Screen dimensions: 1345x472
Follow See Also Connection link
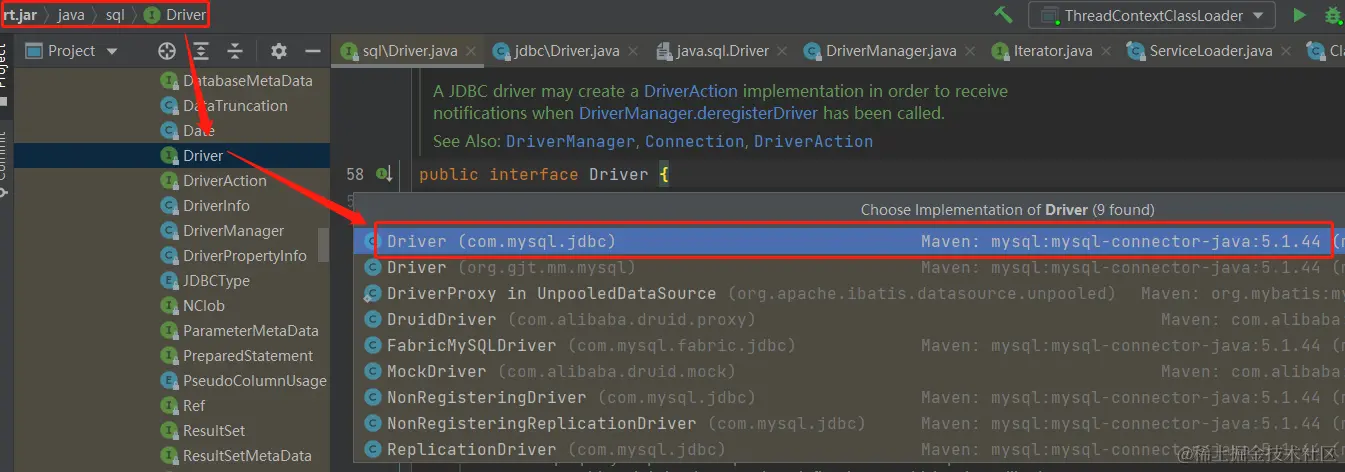coord(694,142)
